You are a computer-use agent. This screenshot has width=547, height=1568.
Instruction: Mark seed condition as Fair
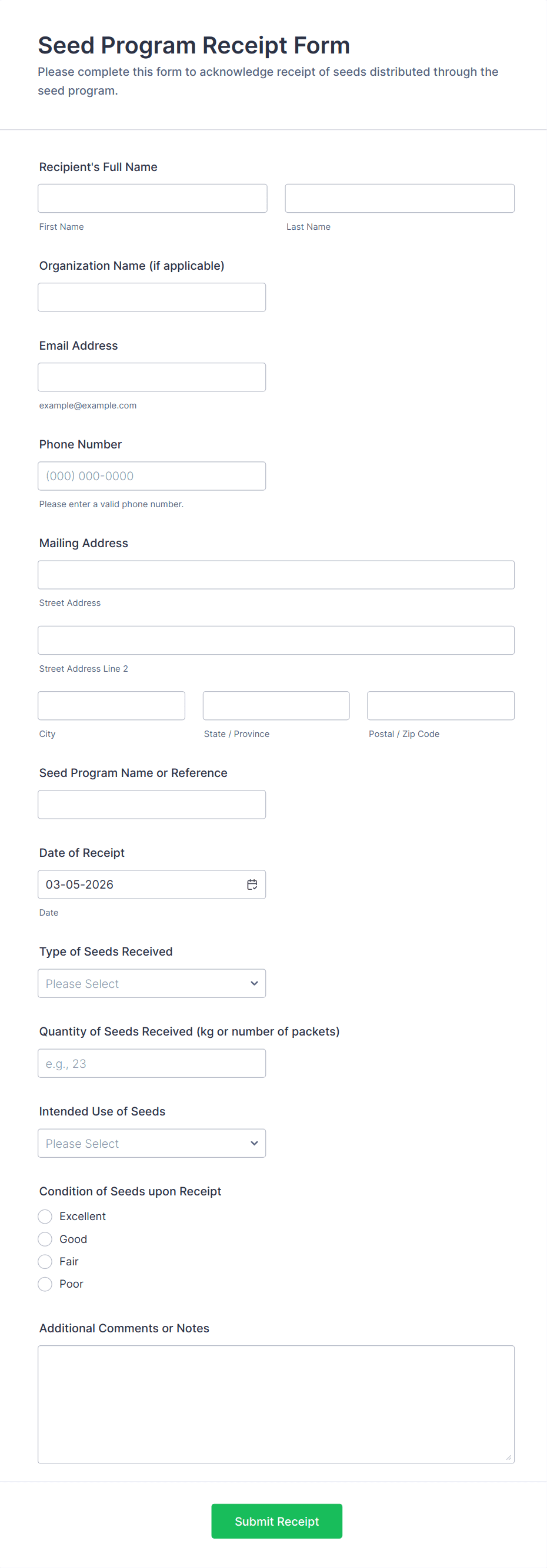(x=45, y=1261)
